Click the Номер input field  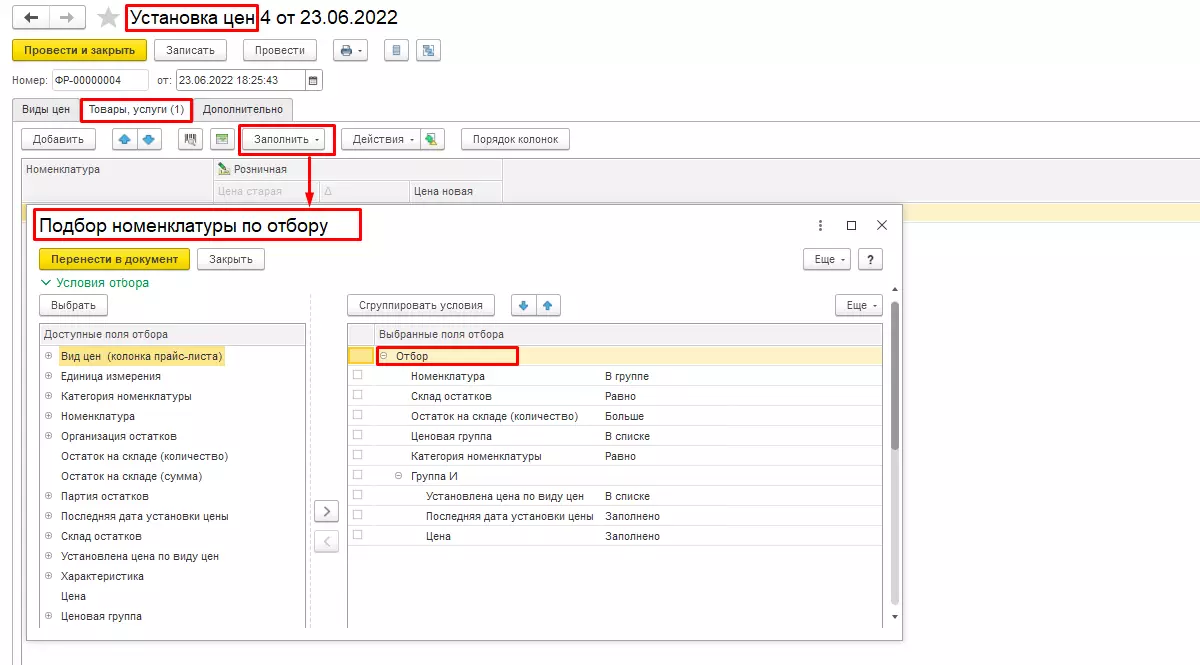99,80
